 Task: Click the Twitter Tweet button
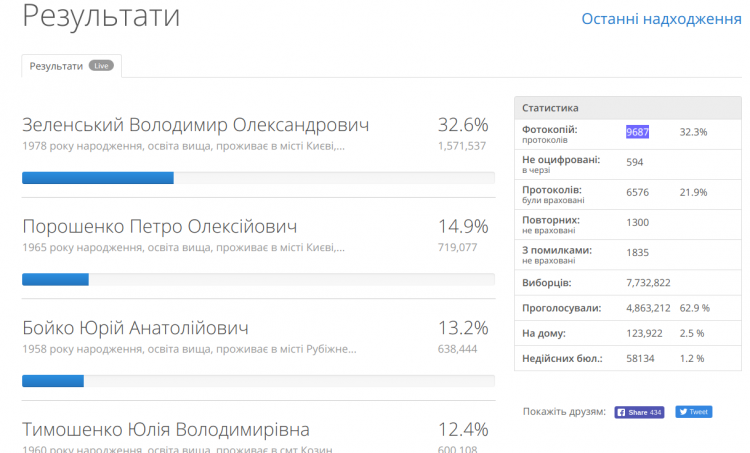point(693,412)
